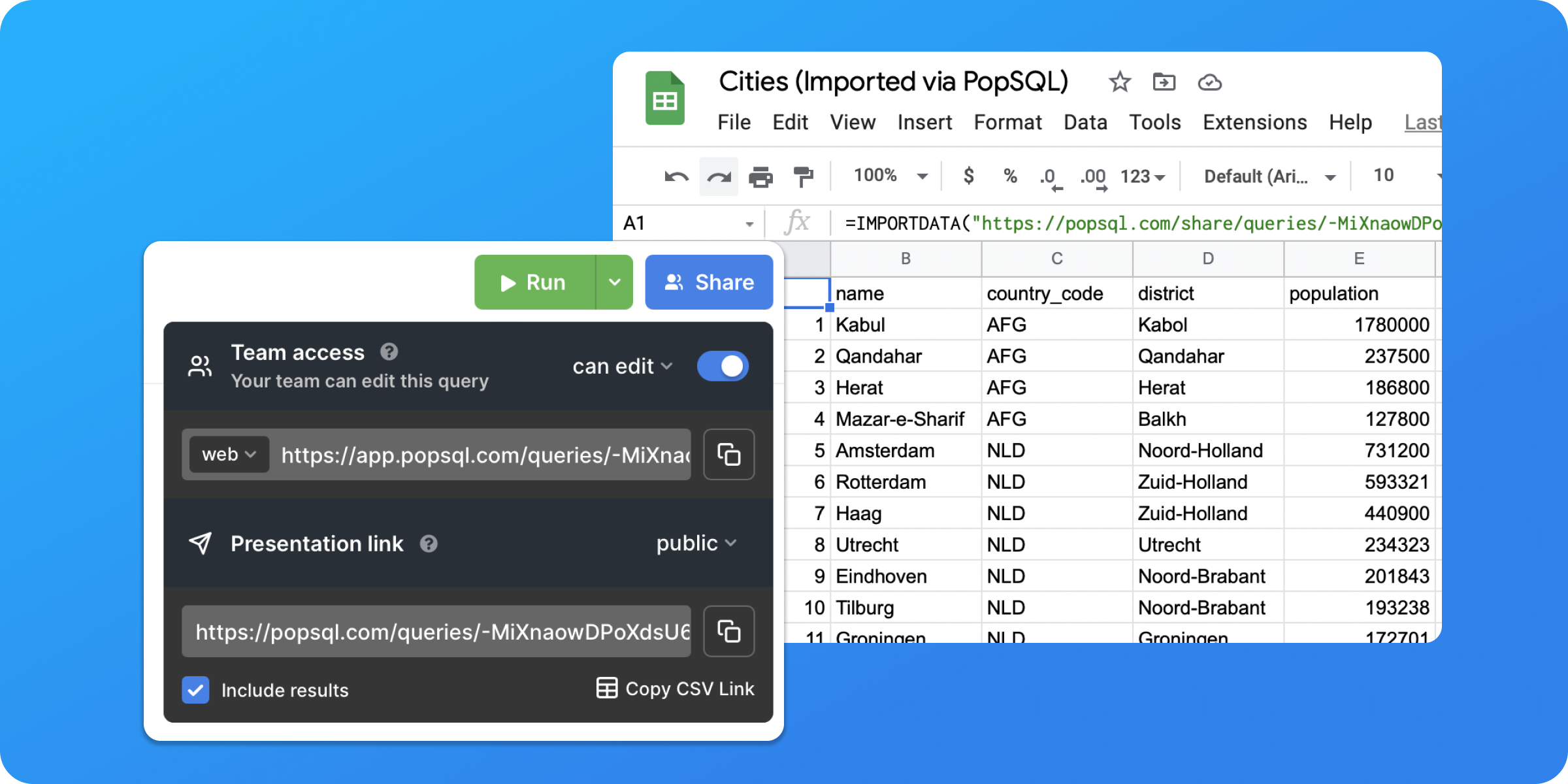Select population value 593321
The height and width of the screenshot is (784, 1568).
click(1359, 482)
